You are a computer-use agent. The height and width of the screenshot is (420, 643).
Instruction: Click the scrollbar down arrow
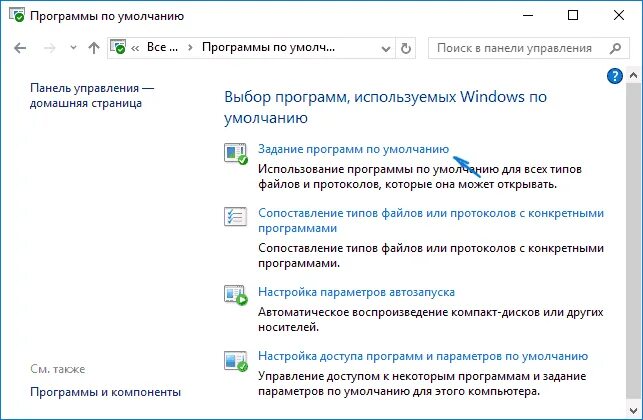coord(633,411)
